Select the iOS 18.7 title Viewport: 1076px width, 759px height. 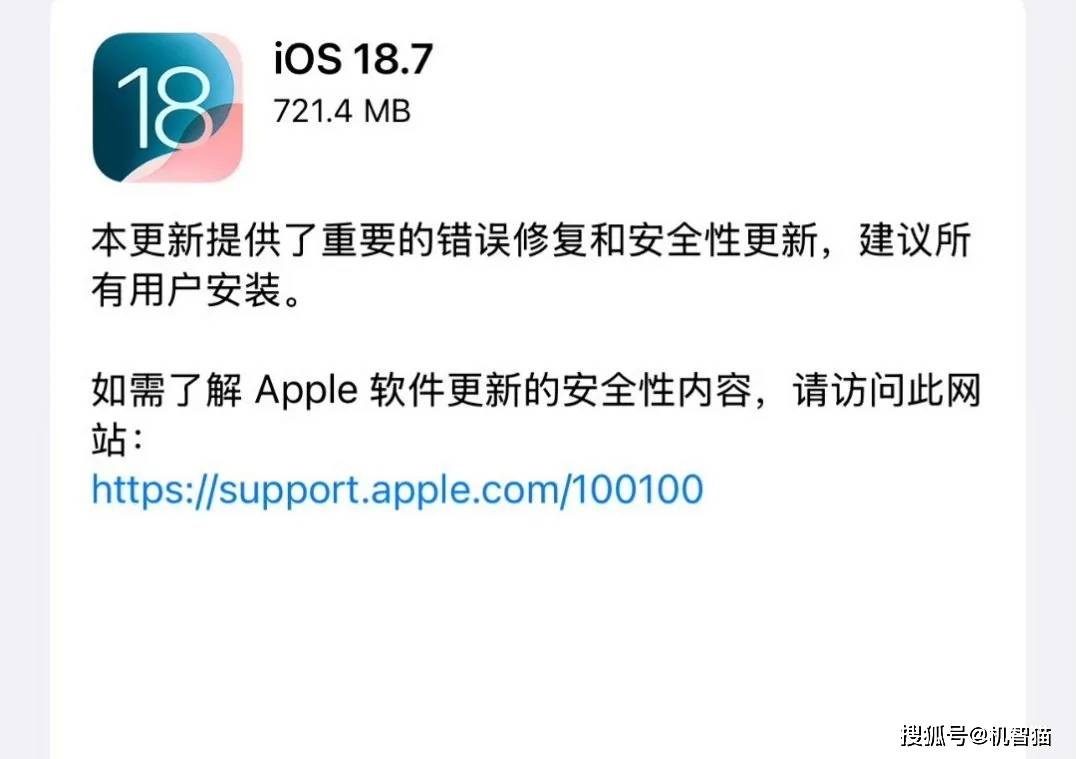(353, 58)
